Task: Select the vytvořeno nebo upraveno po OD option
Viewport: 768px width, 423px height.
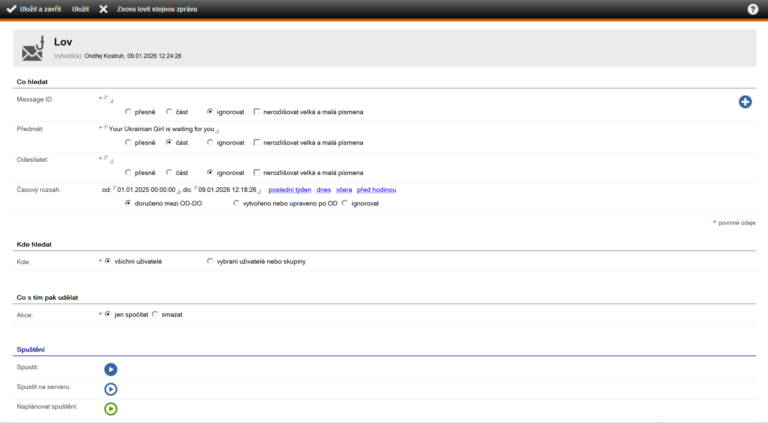Action: click(x=236, y=203)
